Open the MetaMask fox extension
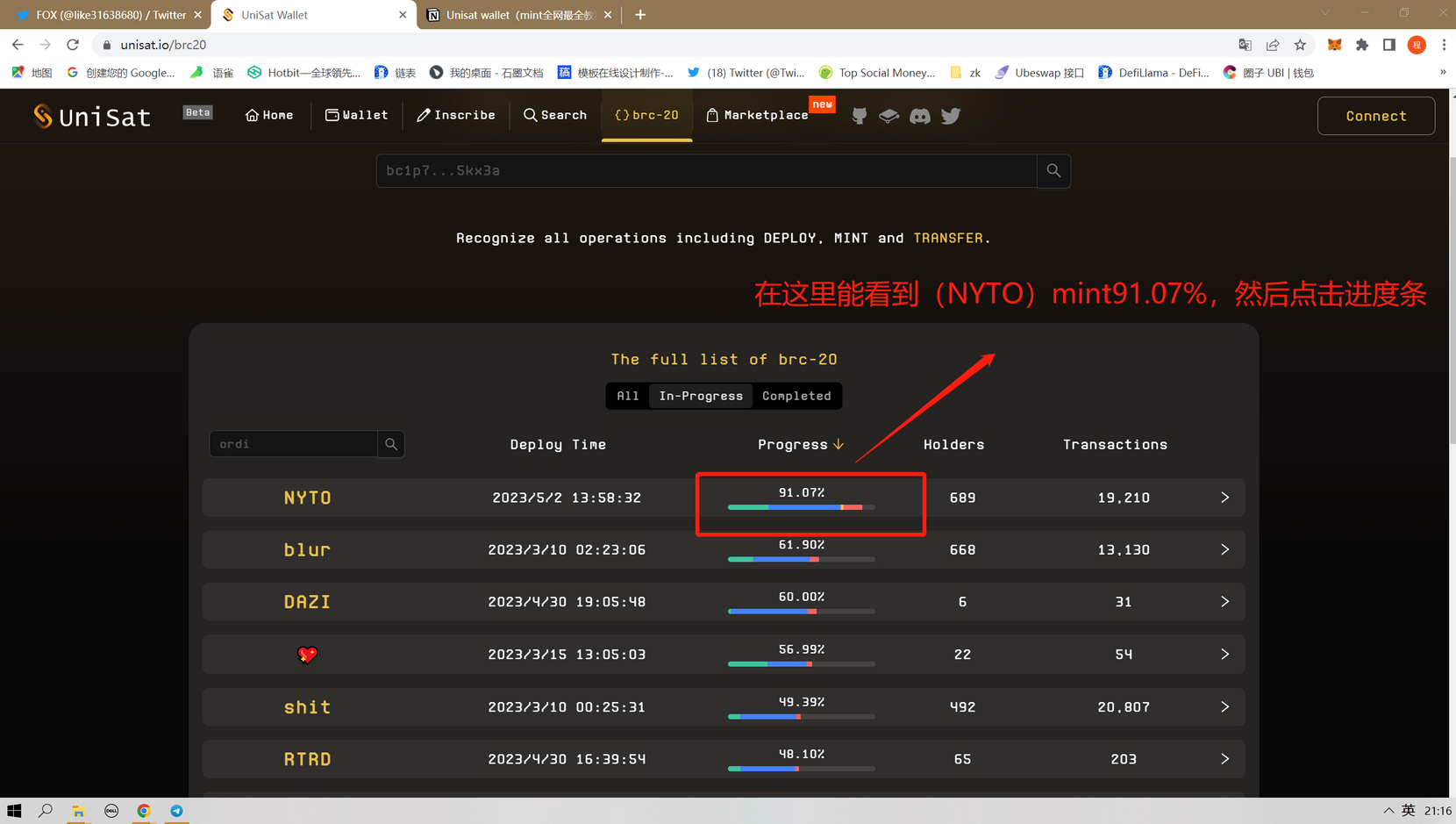This screenshot has height=824, width=1456. (x=1334, y=45)
